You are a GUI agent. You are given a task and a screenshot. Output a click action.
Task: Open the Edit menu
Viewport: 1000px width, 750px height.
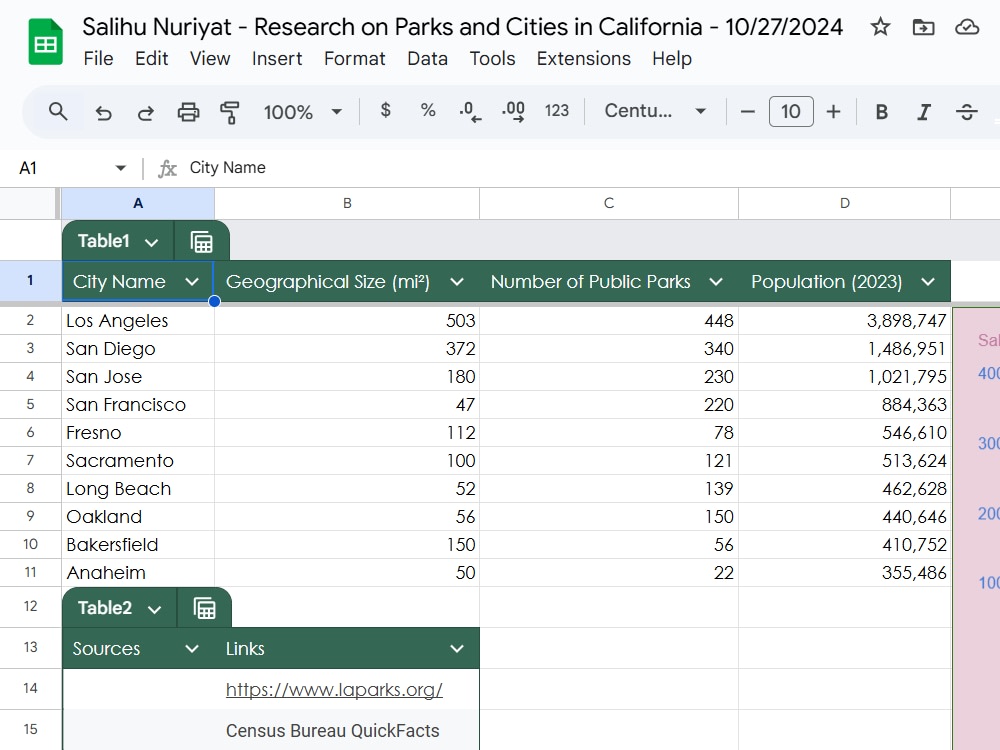(151, 59)
